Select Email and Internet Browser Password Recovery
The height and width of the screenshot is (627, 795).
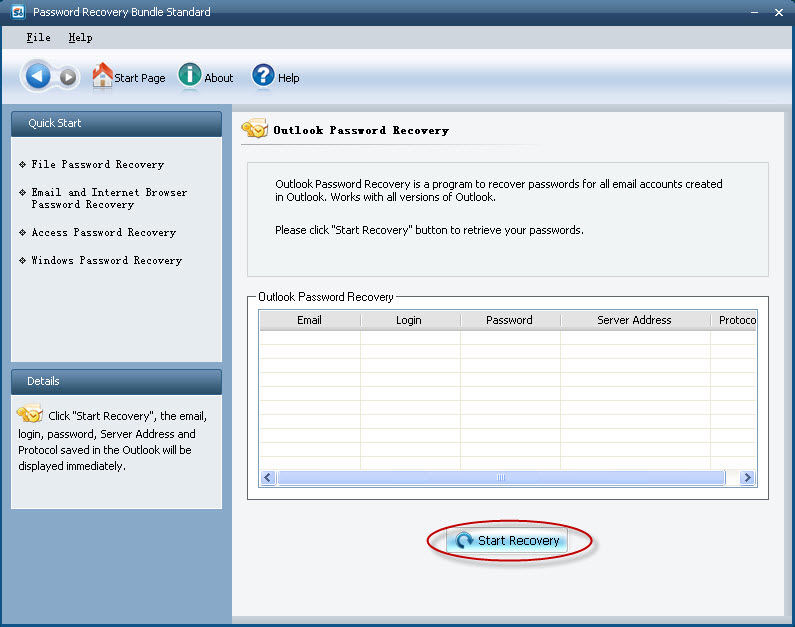click(109, 198)
